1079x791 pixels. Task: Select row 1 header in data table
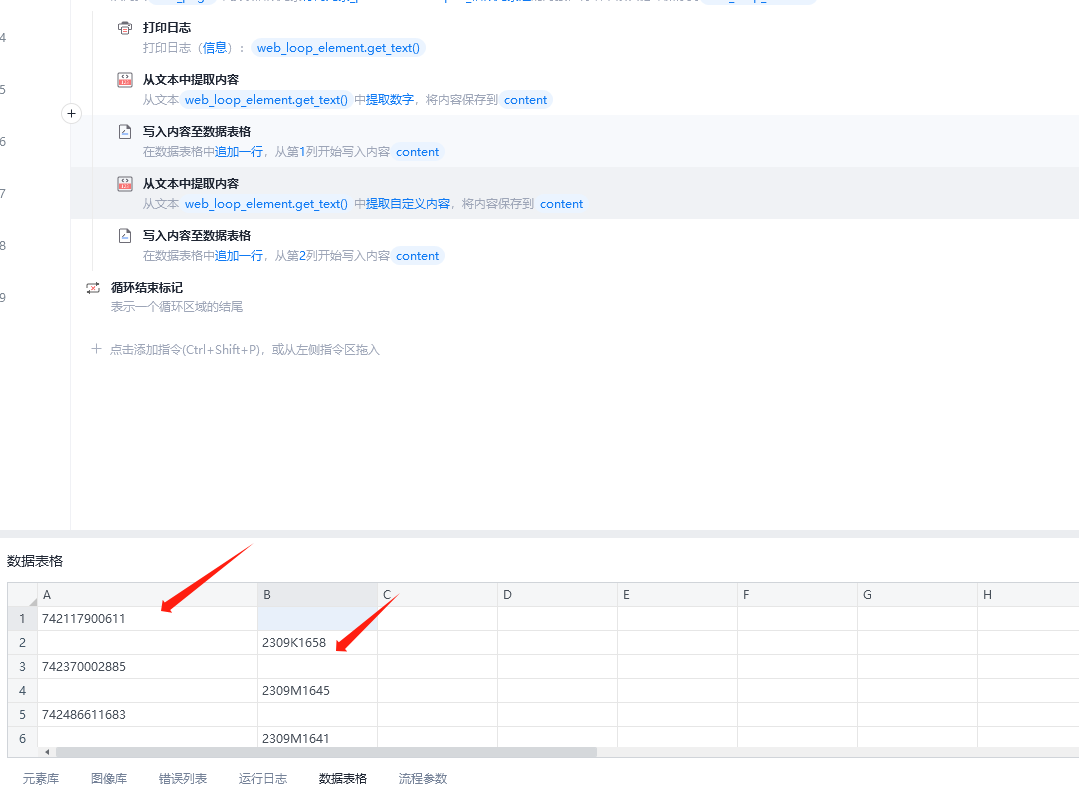(23, 618)
